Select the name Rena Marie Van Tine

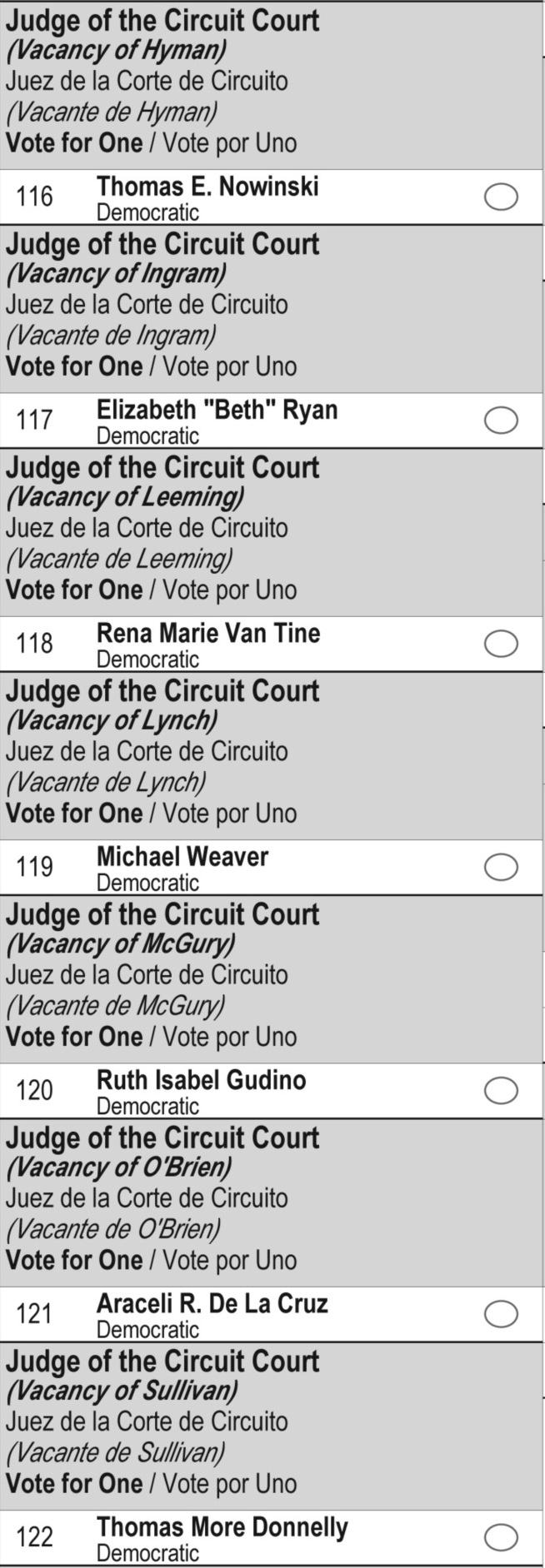tap(208, 633)
